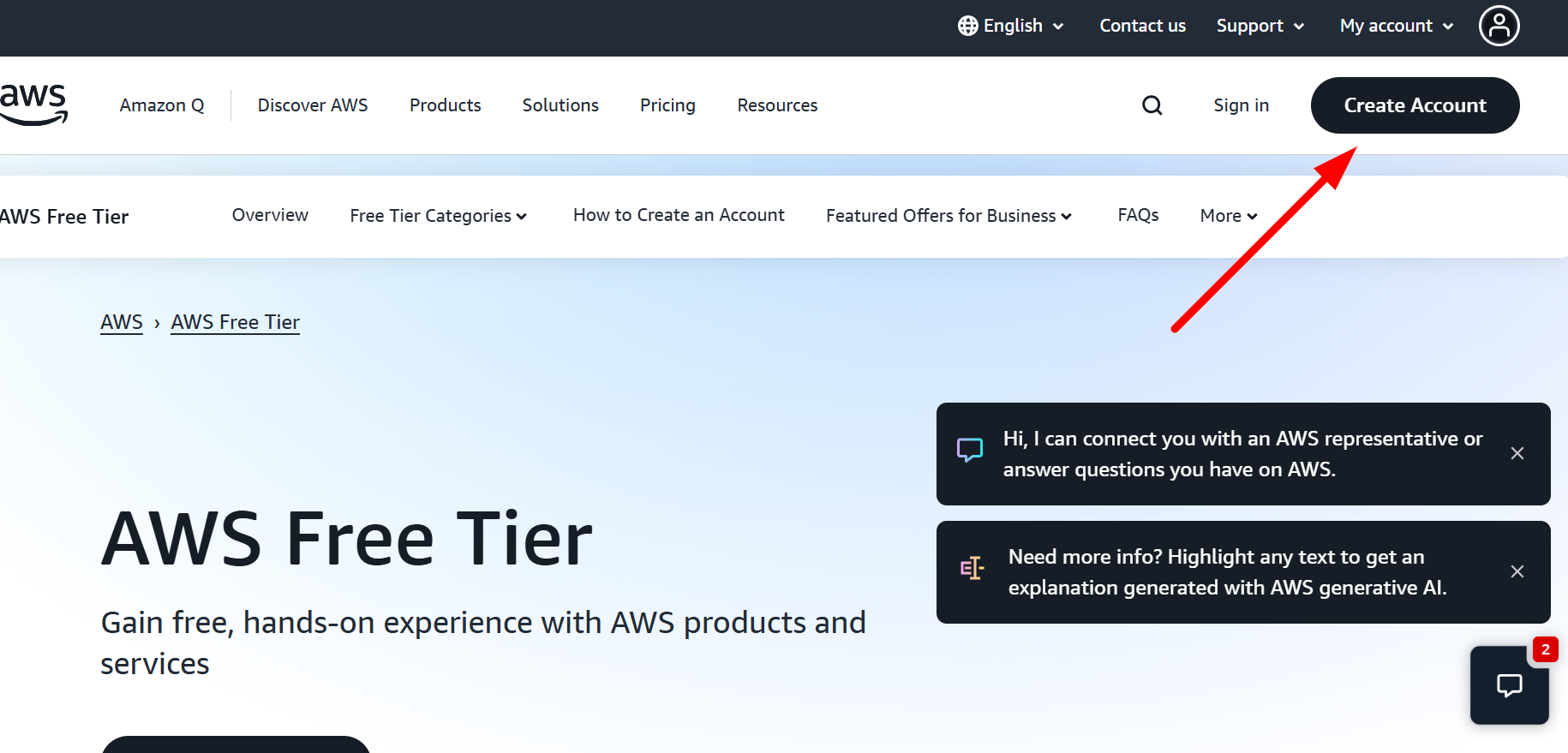Expand the My account dropdown
1568x753 pixels.
(1397, 26)
